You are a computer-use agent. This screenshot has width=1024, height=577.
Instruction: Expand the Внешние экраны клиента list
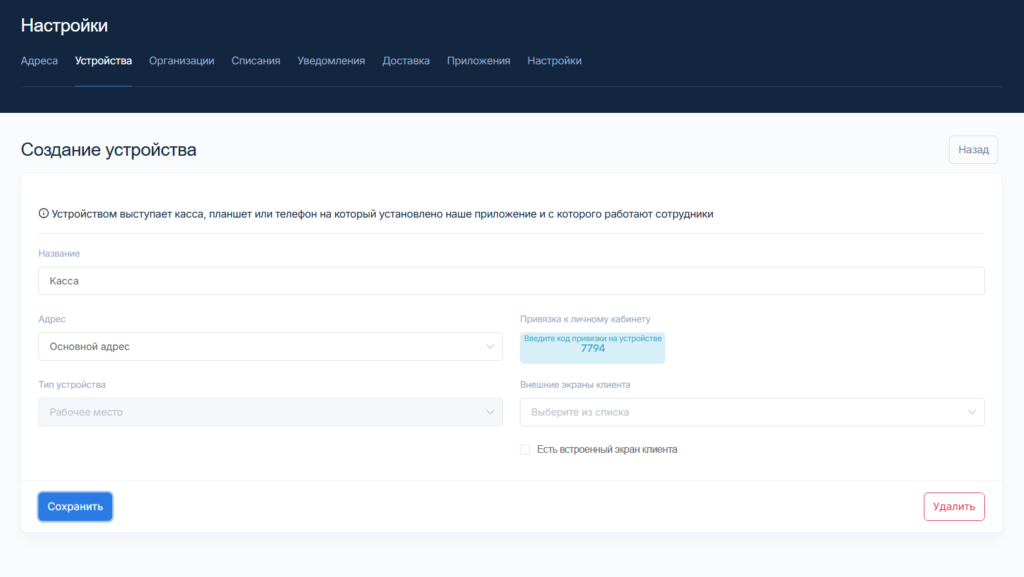click(x=751, y=412)
